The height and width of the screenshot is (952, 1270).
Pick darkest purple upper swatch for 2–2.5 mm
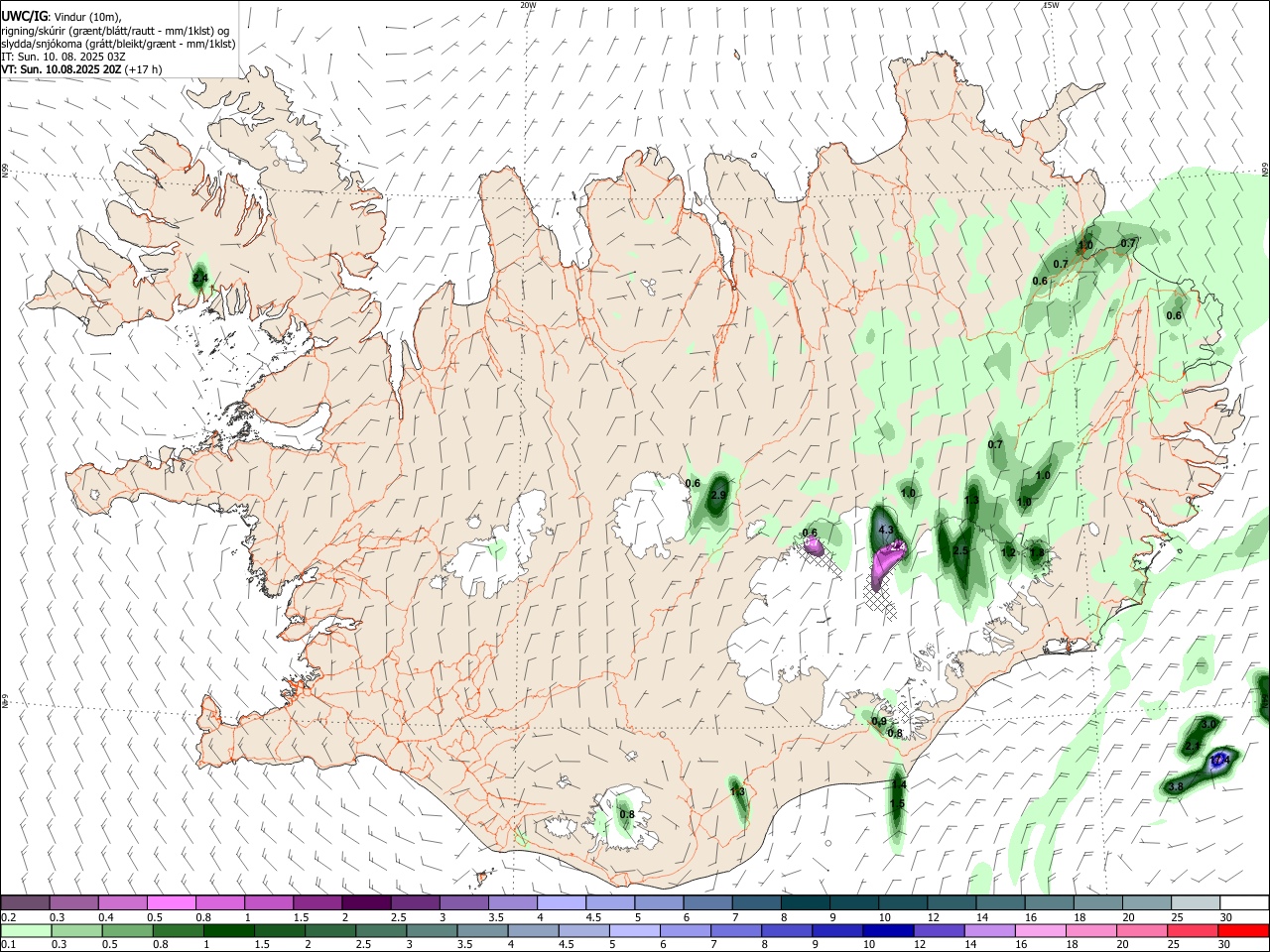point(366,902)
